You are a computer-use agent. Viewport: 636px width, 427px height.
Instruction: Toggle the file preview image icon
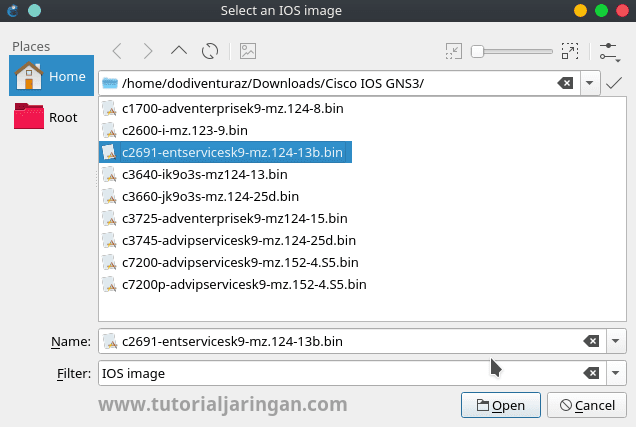(248, 51)
